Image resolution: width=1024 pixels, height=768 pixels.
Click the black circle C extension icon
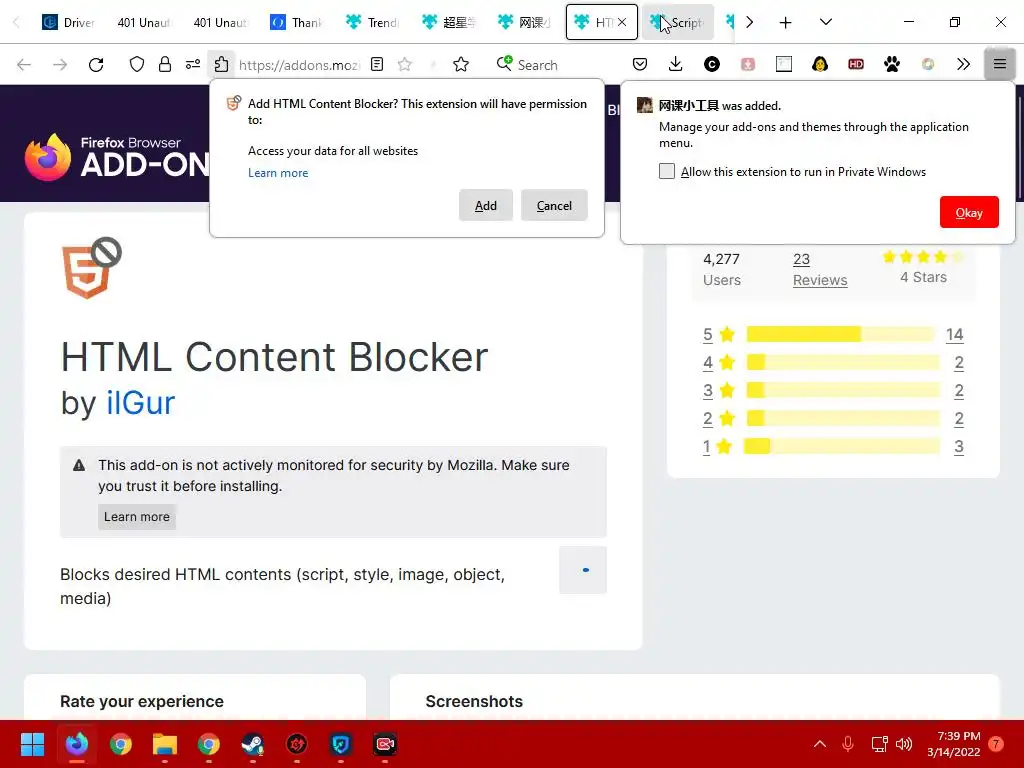712,64
